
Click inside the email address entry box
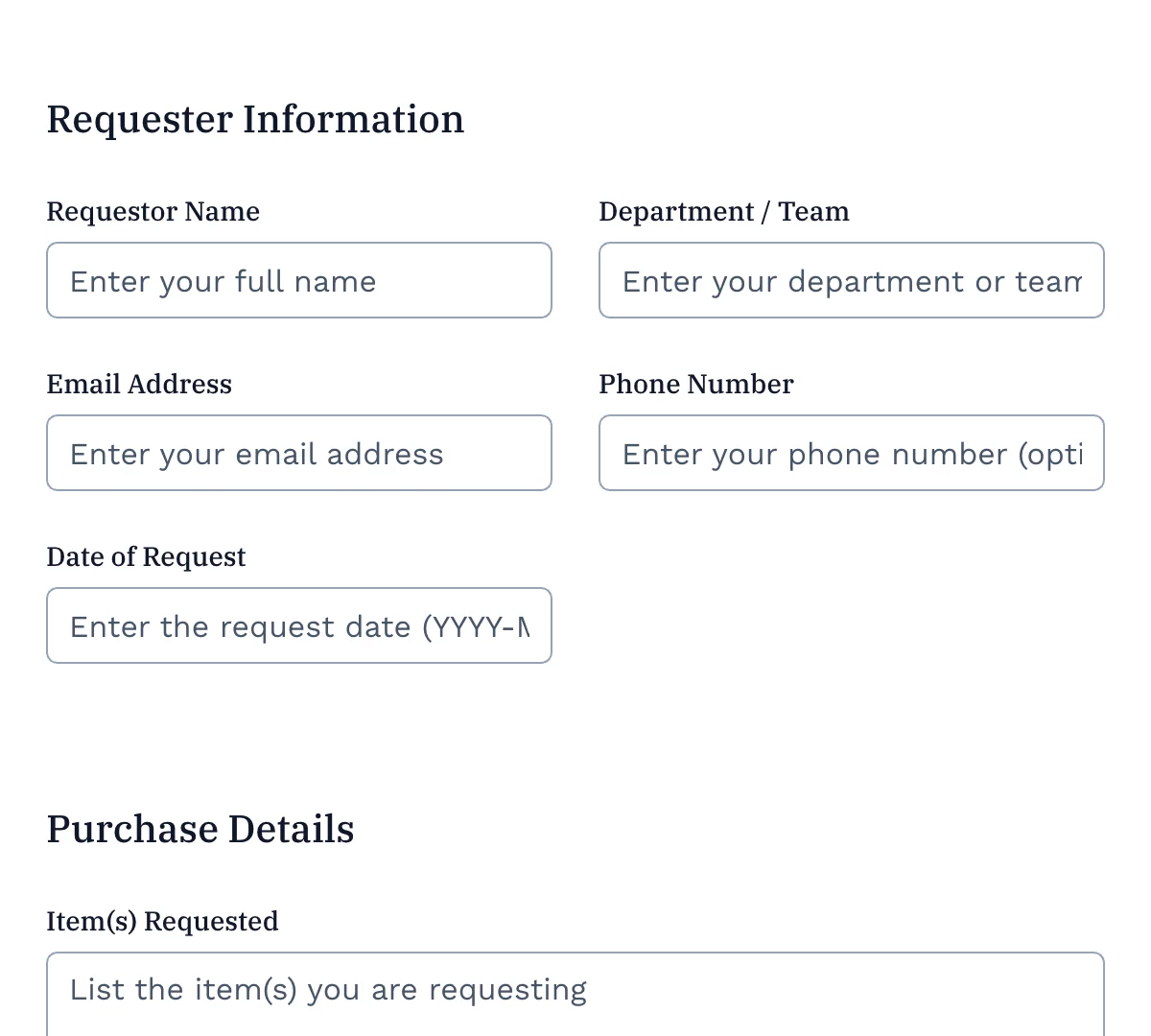299,453
